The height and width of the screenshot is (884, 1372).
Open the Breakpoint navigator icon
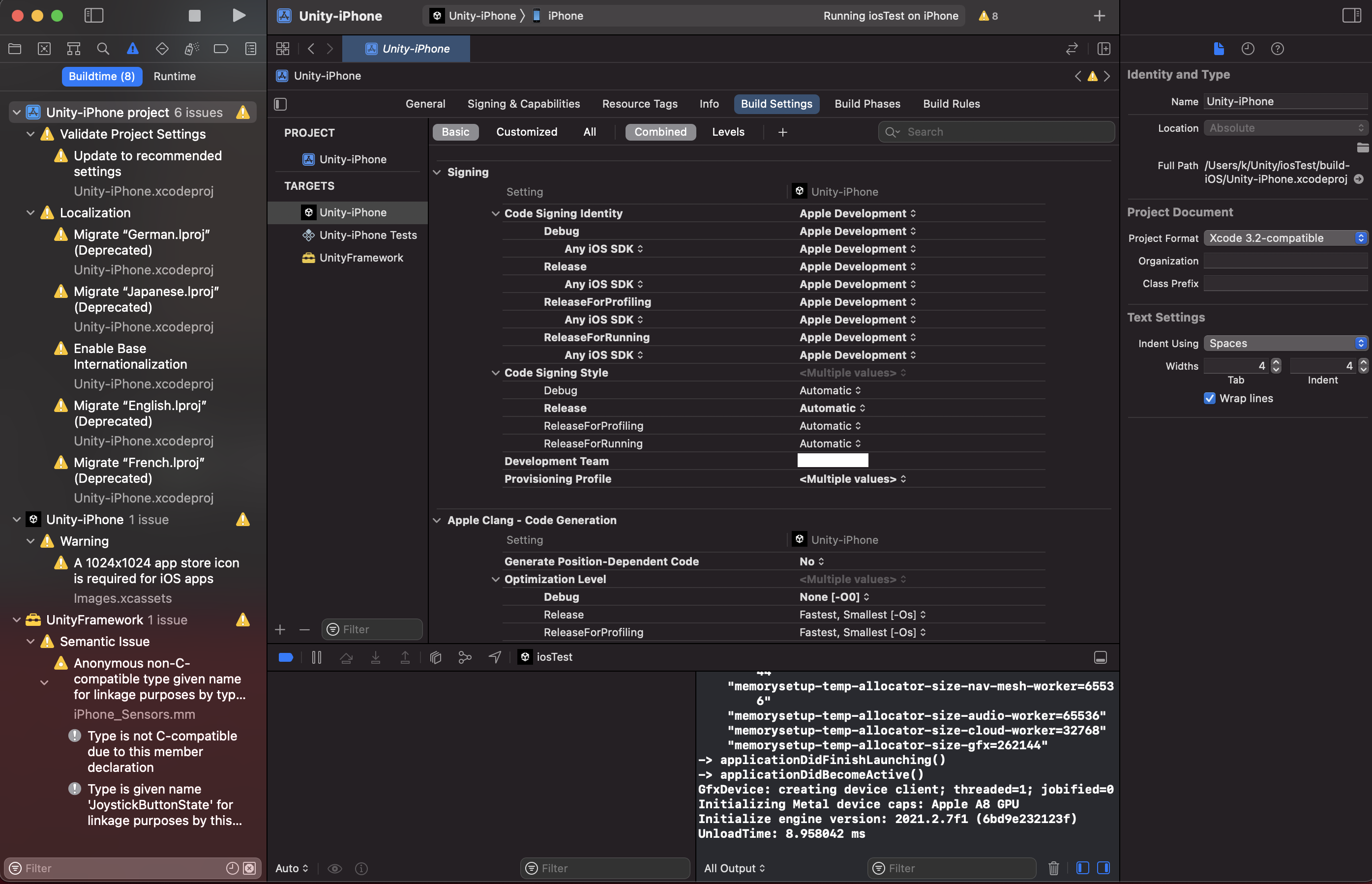[220, 49]
